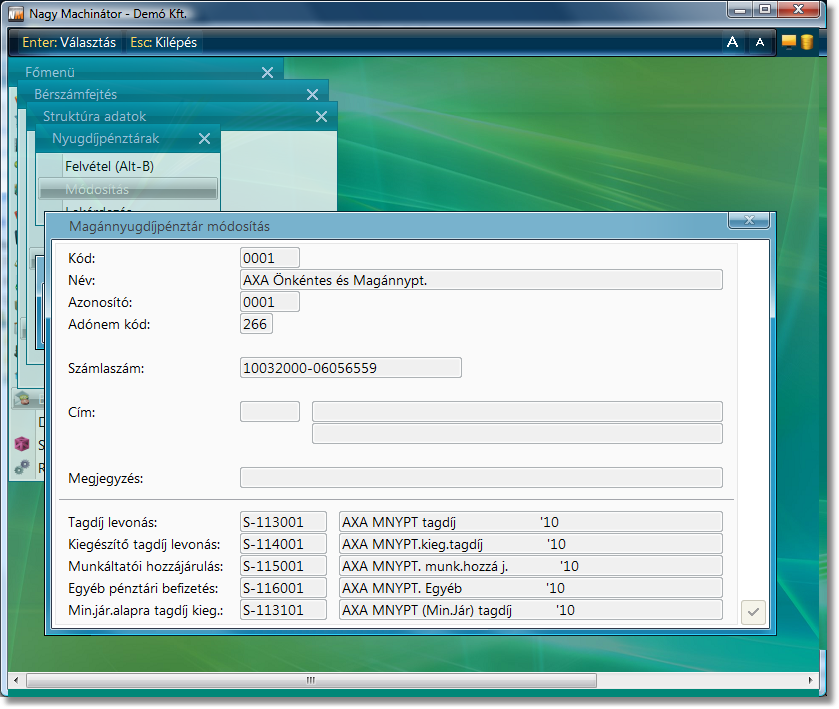The width and height of the screenshot is (839, 709).
Task: Click the Nagy Machinátor app icon in title bar
Action: coord(15,13)
